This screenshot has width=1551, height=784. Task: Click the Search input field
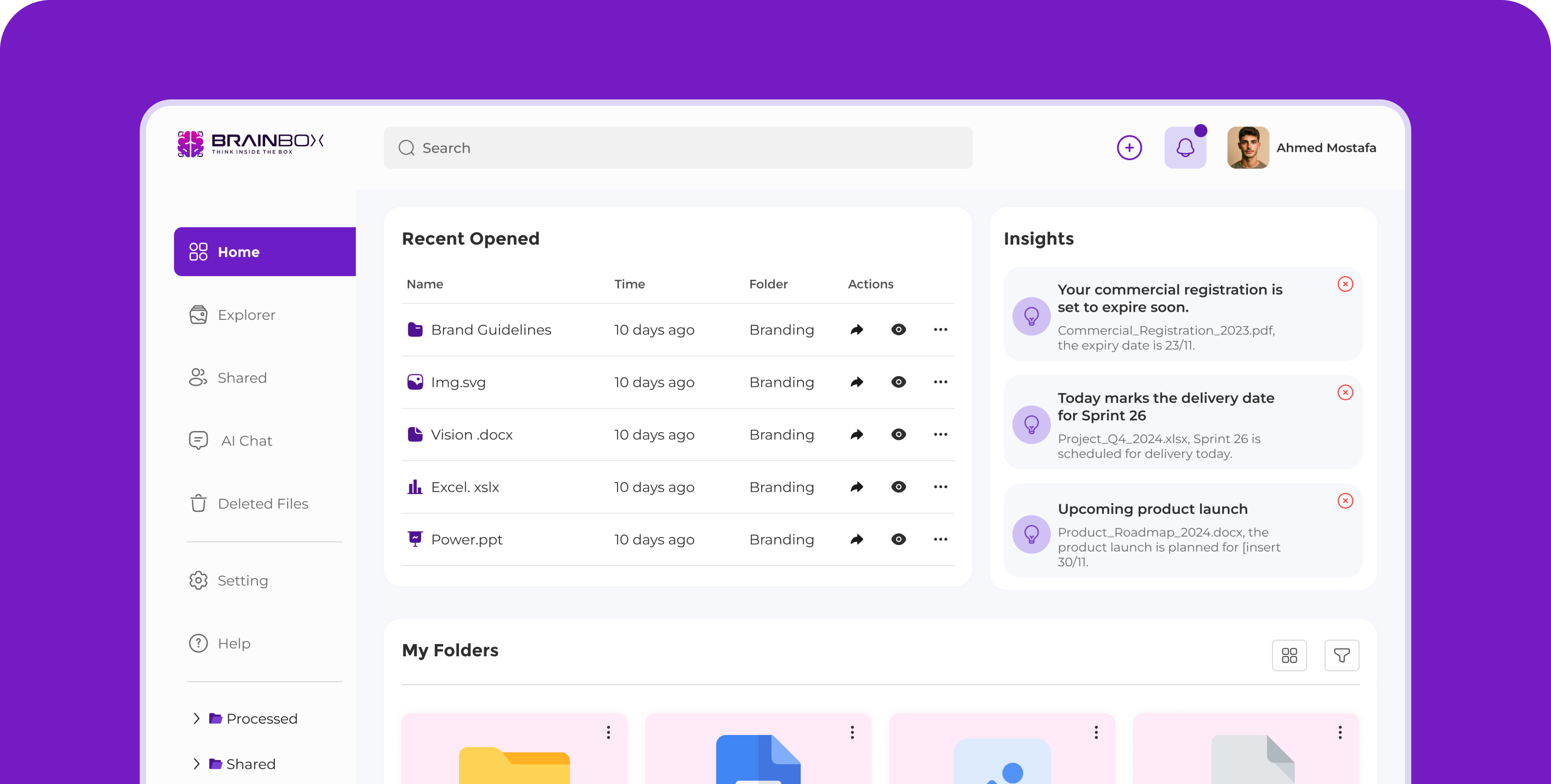678,148
